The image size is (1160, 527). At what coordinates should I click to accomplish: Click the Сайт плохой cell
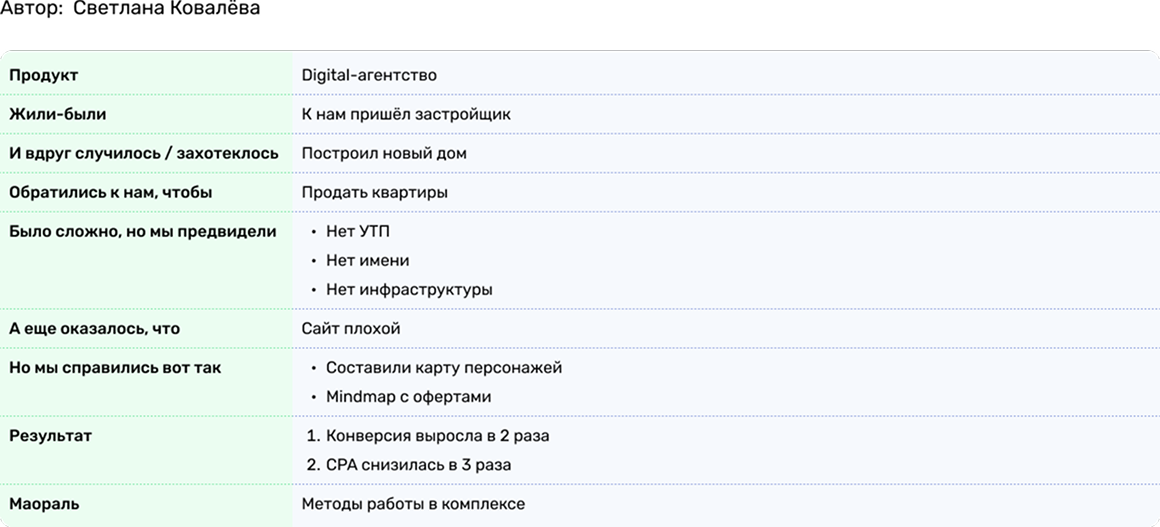351,328
